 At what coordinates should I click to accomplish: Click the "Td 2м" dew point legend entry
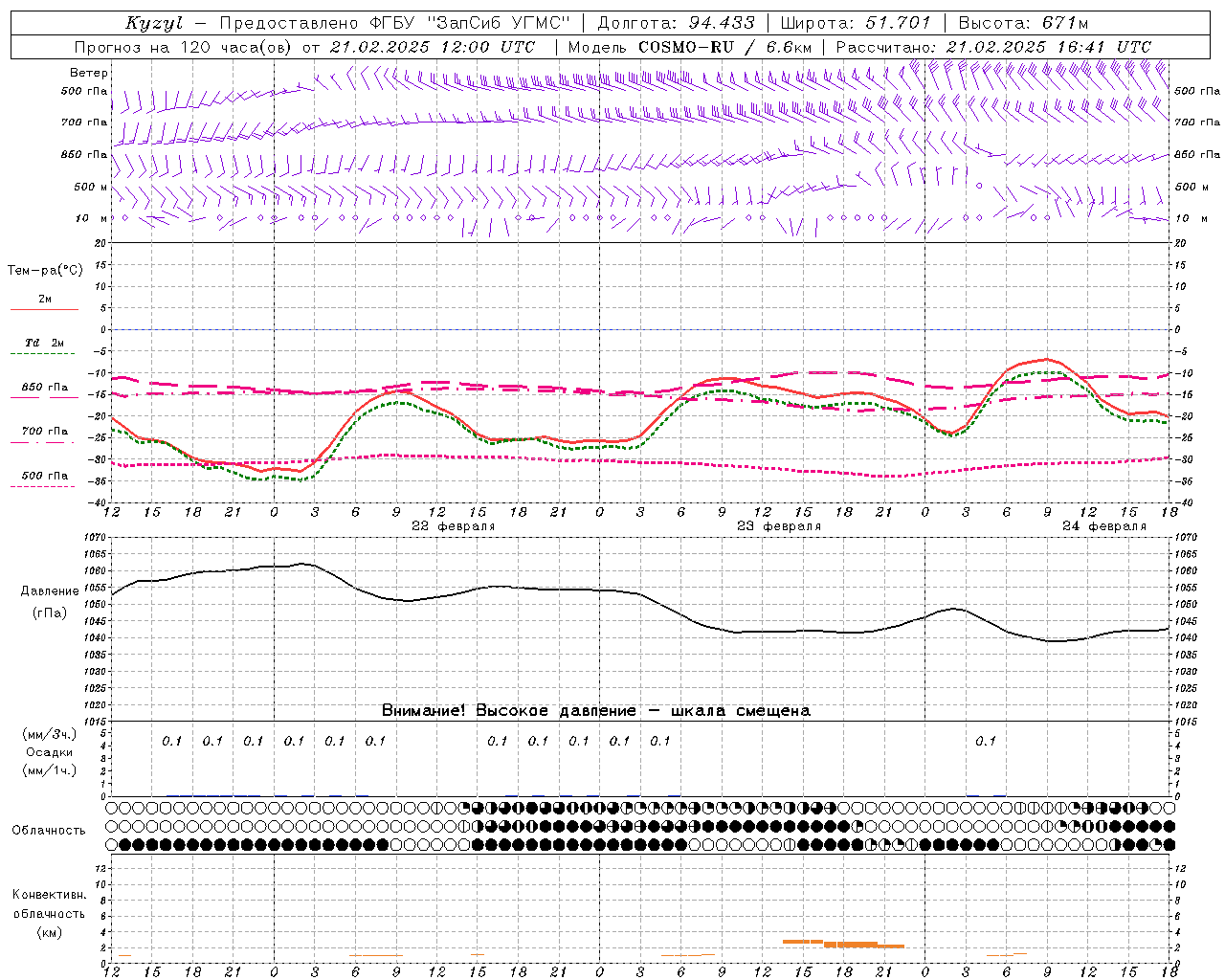click(44, 343)
